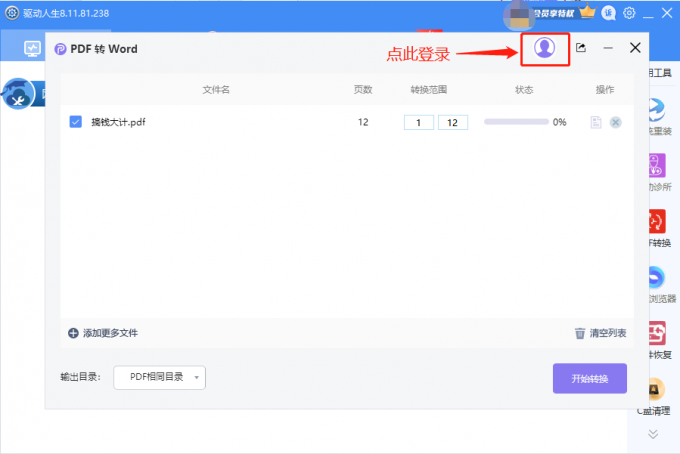Click the VIP crown icon
The height and width of the screenshot is (454, 680).
tap(587, 13)
